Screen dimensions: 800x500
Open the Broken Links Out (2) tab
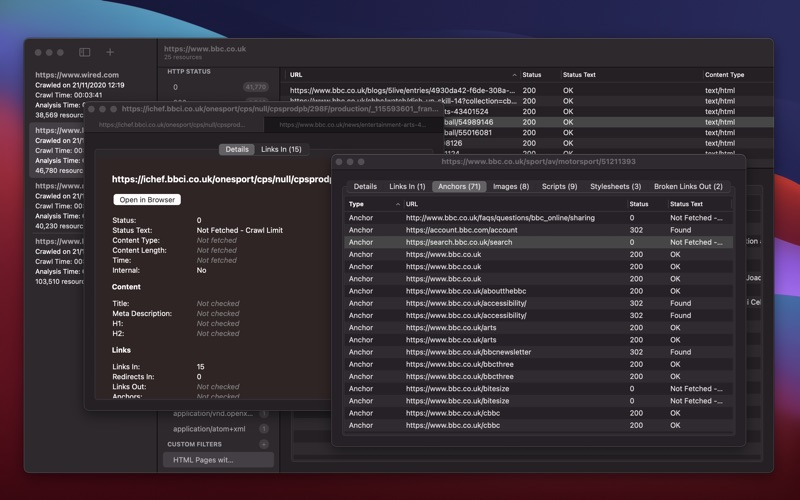(688, 186)
